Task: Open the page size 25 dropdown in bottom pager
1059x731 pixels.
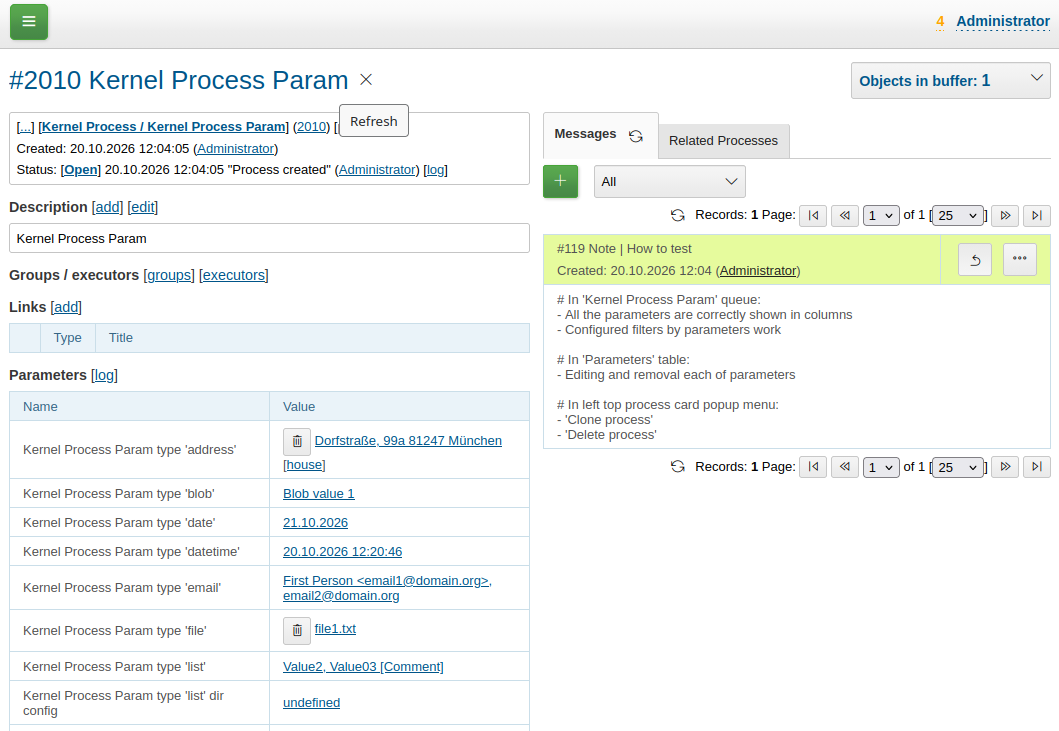Action: point(957,467)
